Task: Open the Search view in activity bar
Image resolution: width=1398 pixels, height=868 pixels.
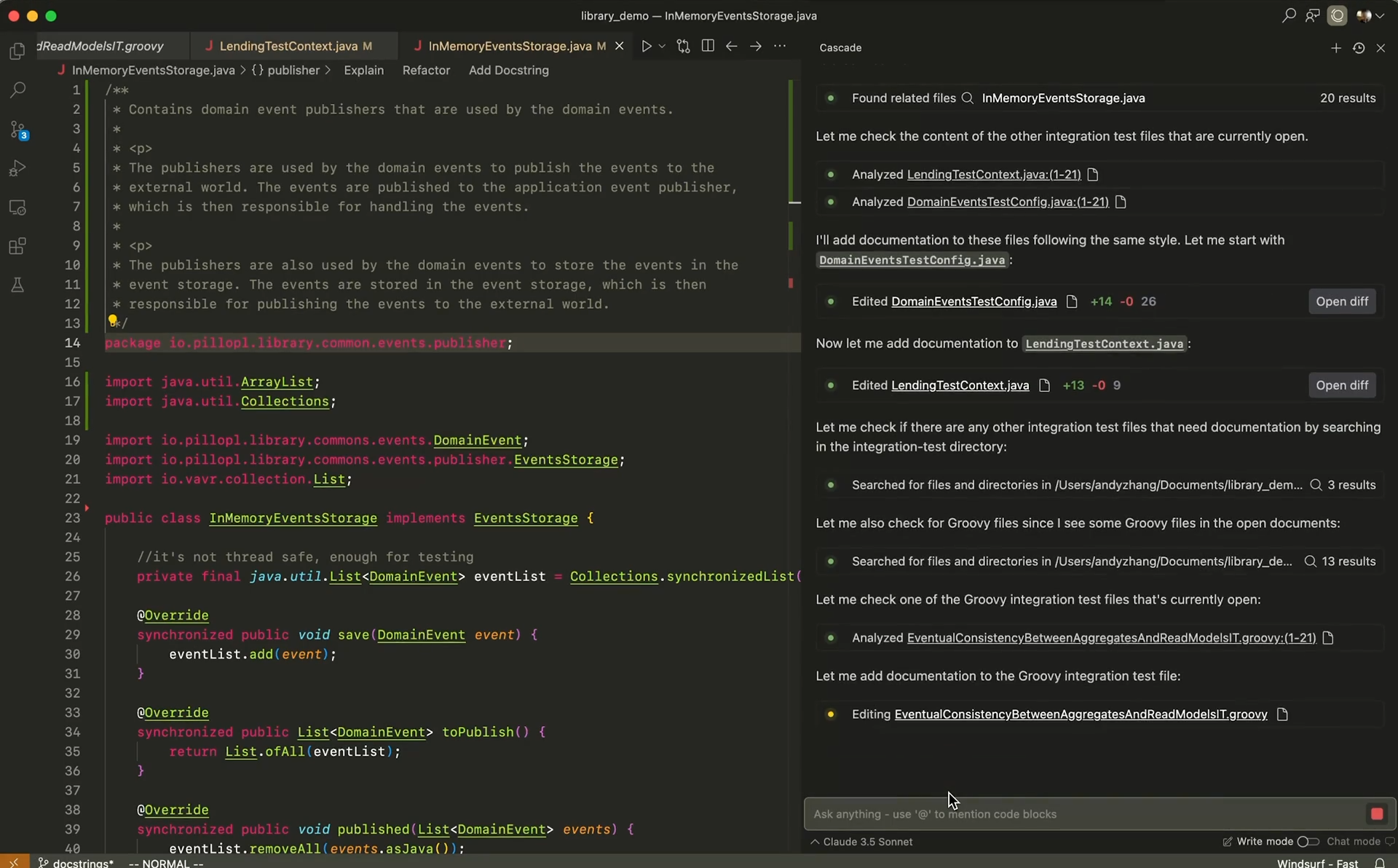Action: click(17, 90)
